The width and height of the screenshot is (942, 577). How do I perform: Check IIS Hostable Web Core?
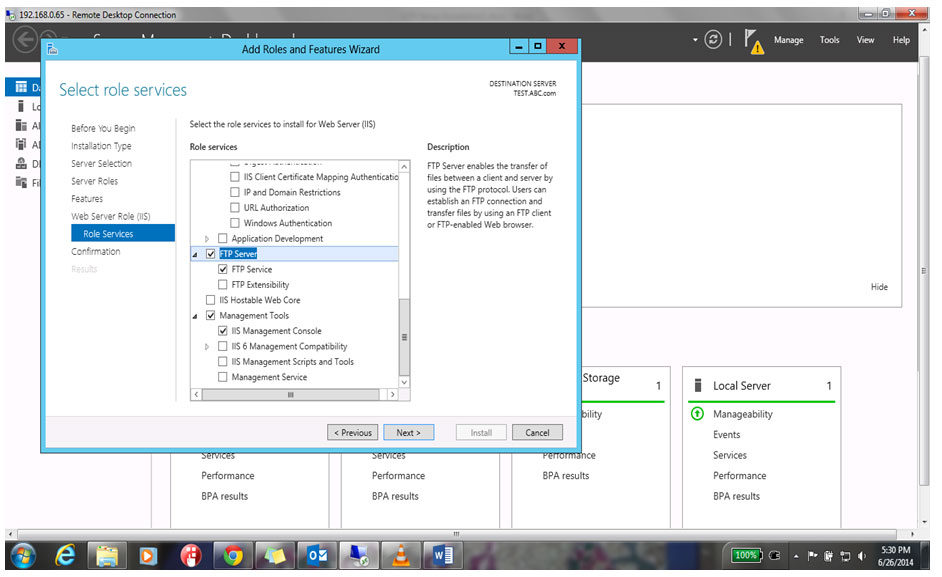tap(211, 300)
